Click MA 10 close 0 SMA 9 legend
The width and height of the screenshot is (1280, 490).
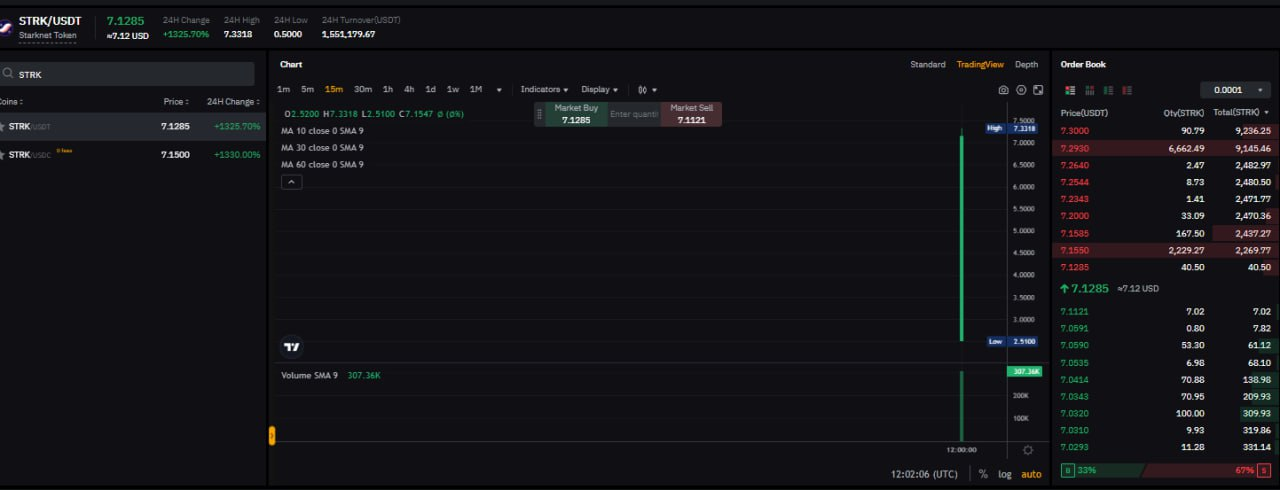pos(322,131)
